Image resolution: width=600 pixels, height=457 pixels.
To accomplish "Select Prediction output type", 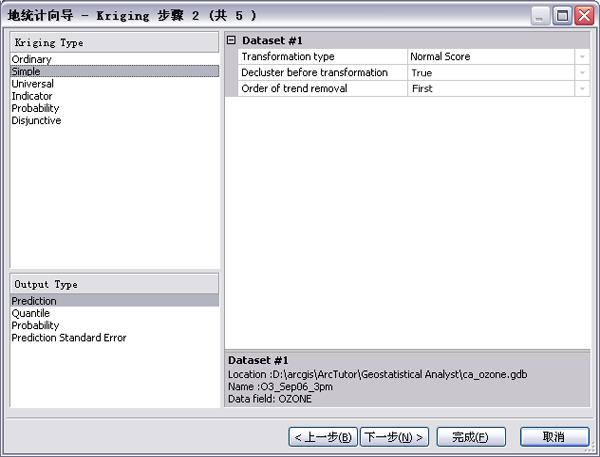I will pyautogui.click(x=34, y=301).
